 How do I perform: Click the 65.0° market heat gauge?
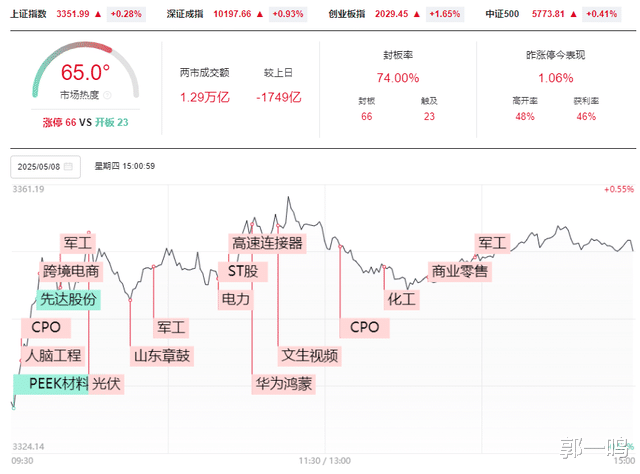(x=86, y=69)
